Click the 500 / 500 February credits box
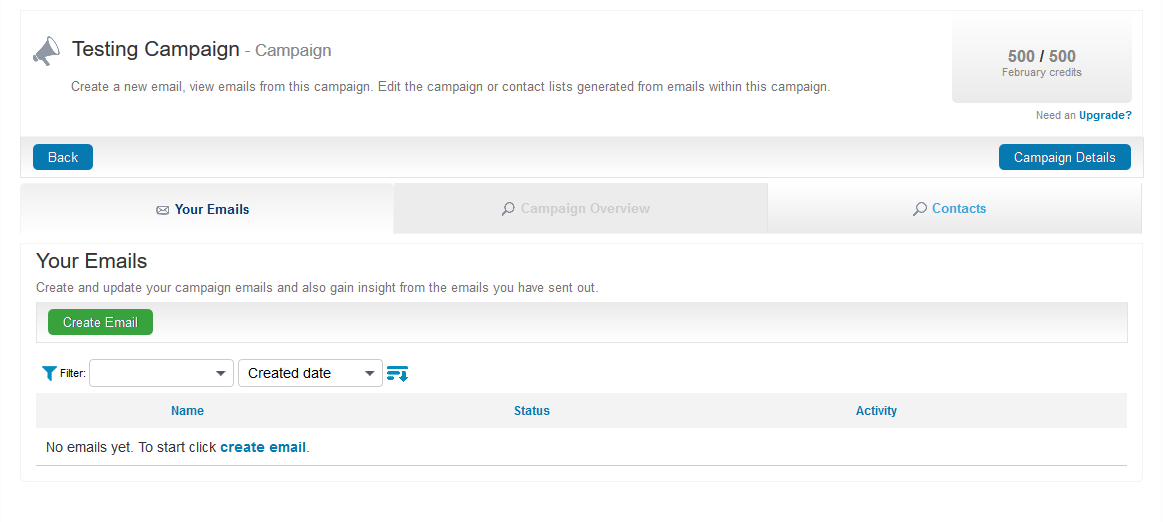The height and width of the screenshot is (522, 1163). [x=1041, y=62]
